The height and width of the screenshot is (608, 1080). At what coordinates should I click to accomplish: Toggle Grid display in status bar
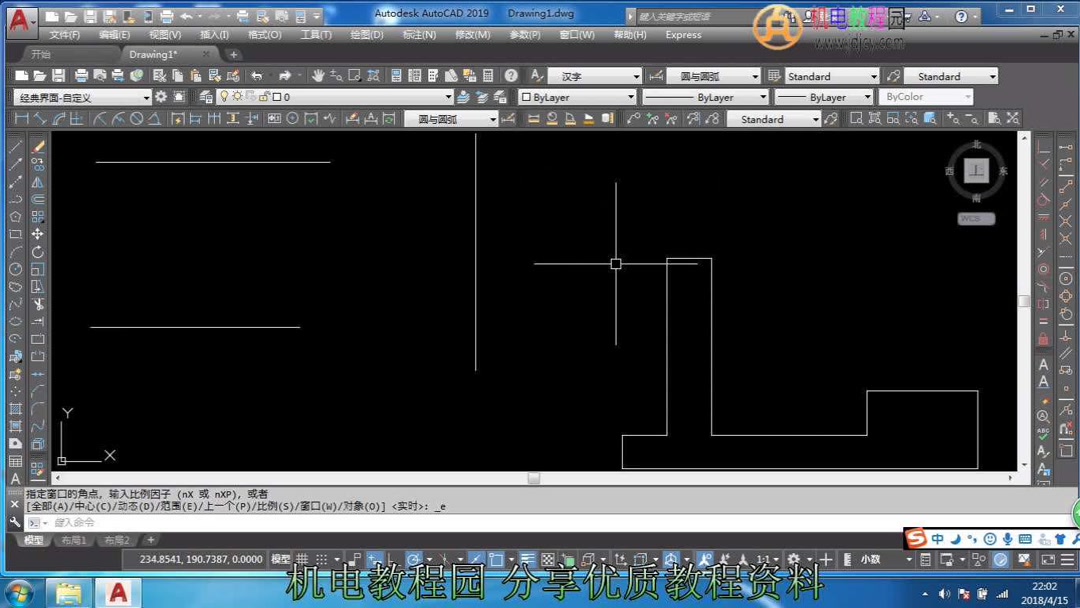pos(300,558)
